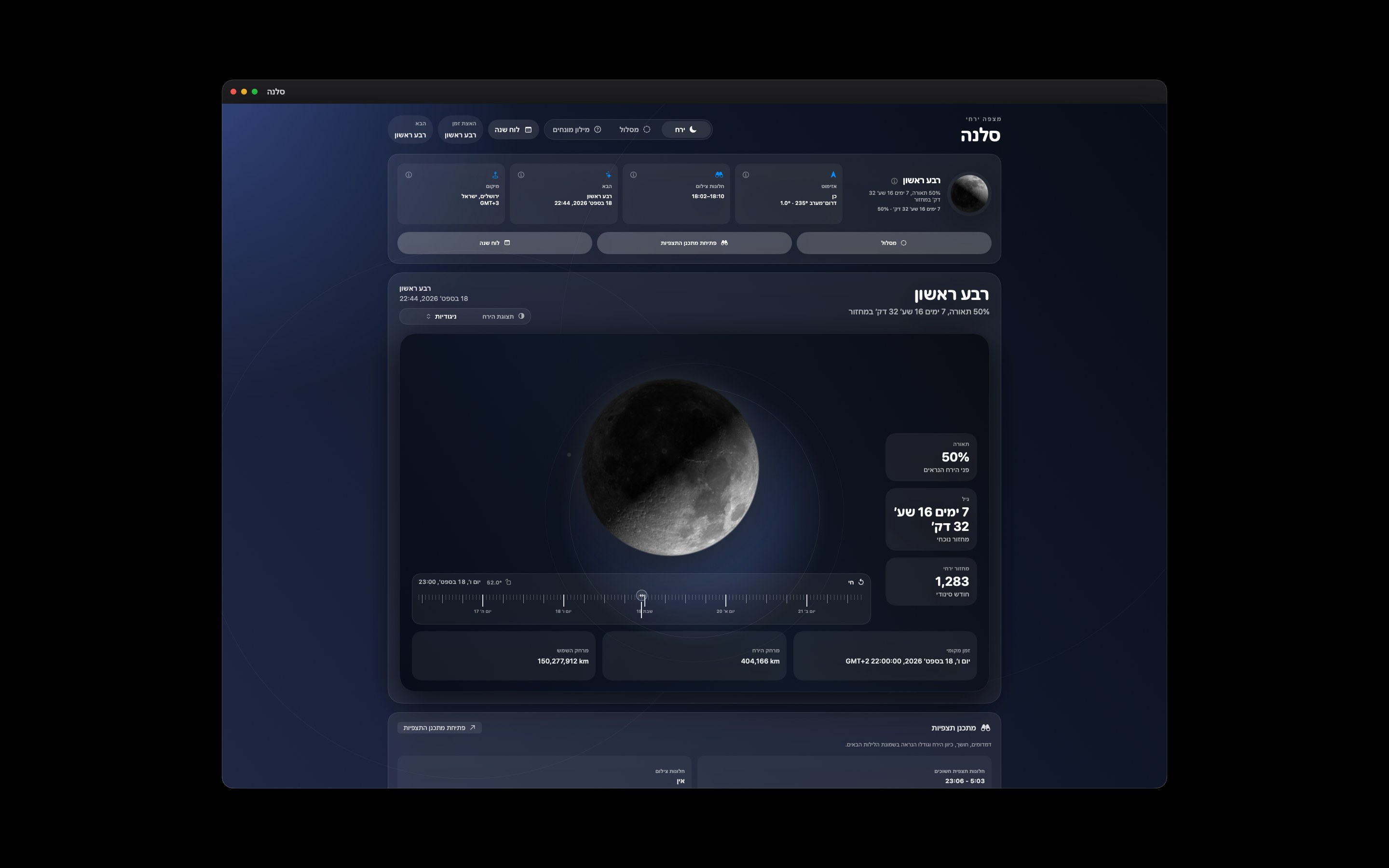
Task: Click info icon beside רבע ראשון summary title
Action: pos(894,181)
